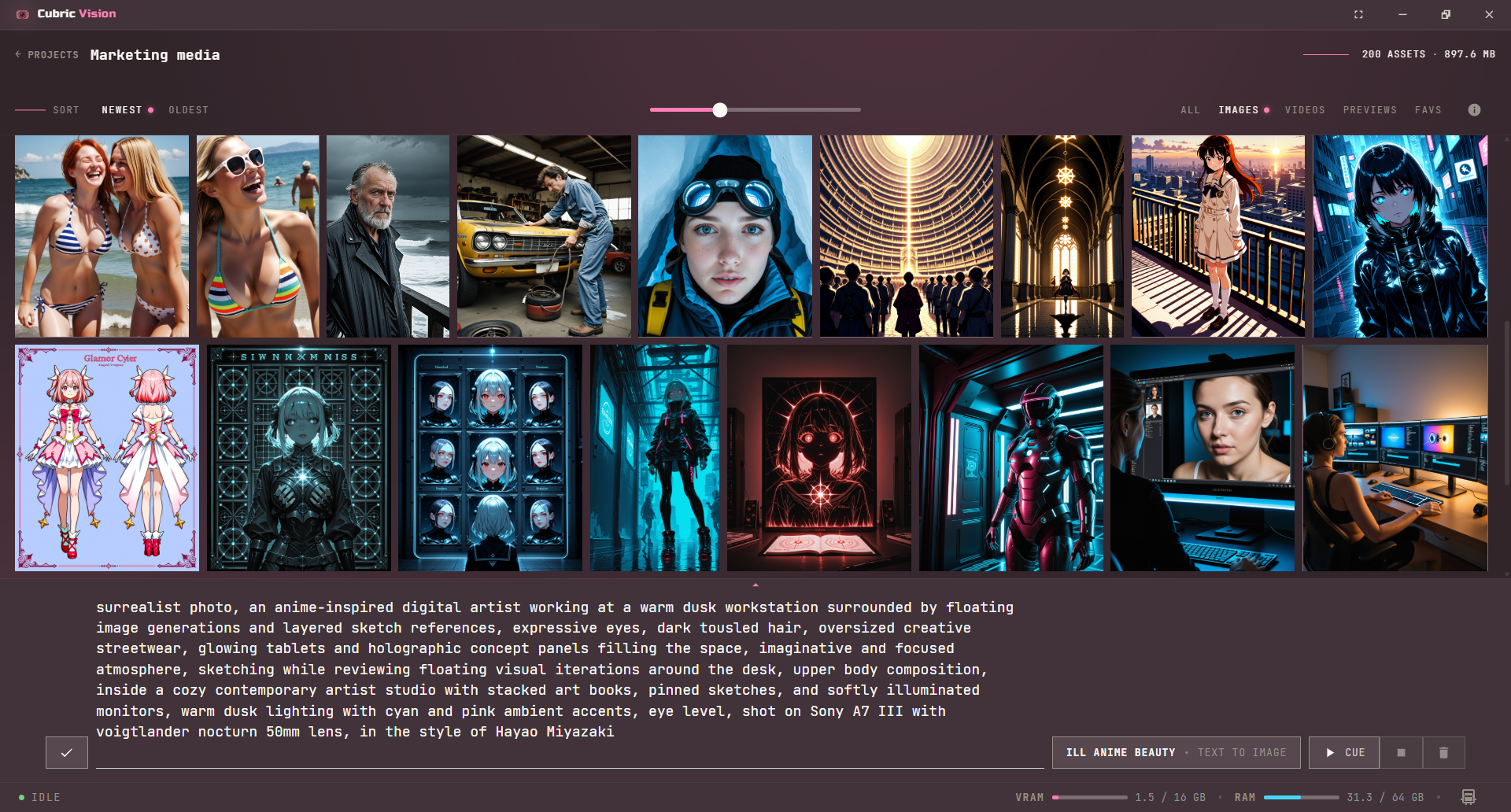
Task: Click the Cubric Vision app logo icon
Action: (x=22, y=14)
